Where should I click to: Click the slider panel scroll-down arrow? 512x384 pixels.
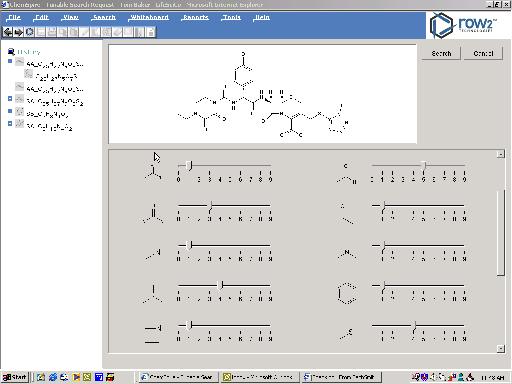[x=500, y=348]
